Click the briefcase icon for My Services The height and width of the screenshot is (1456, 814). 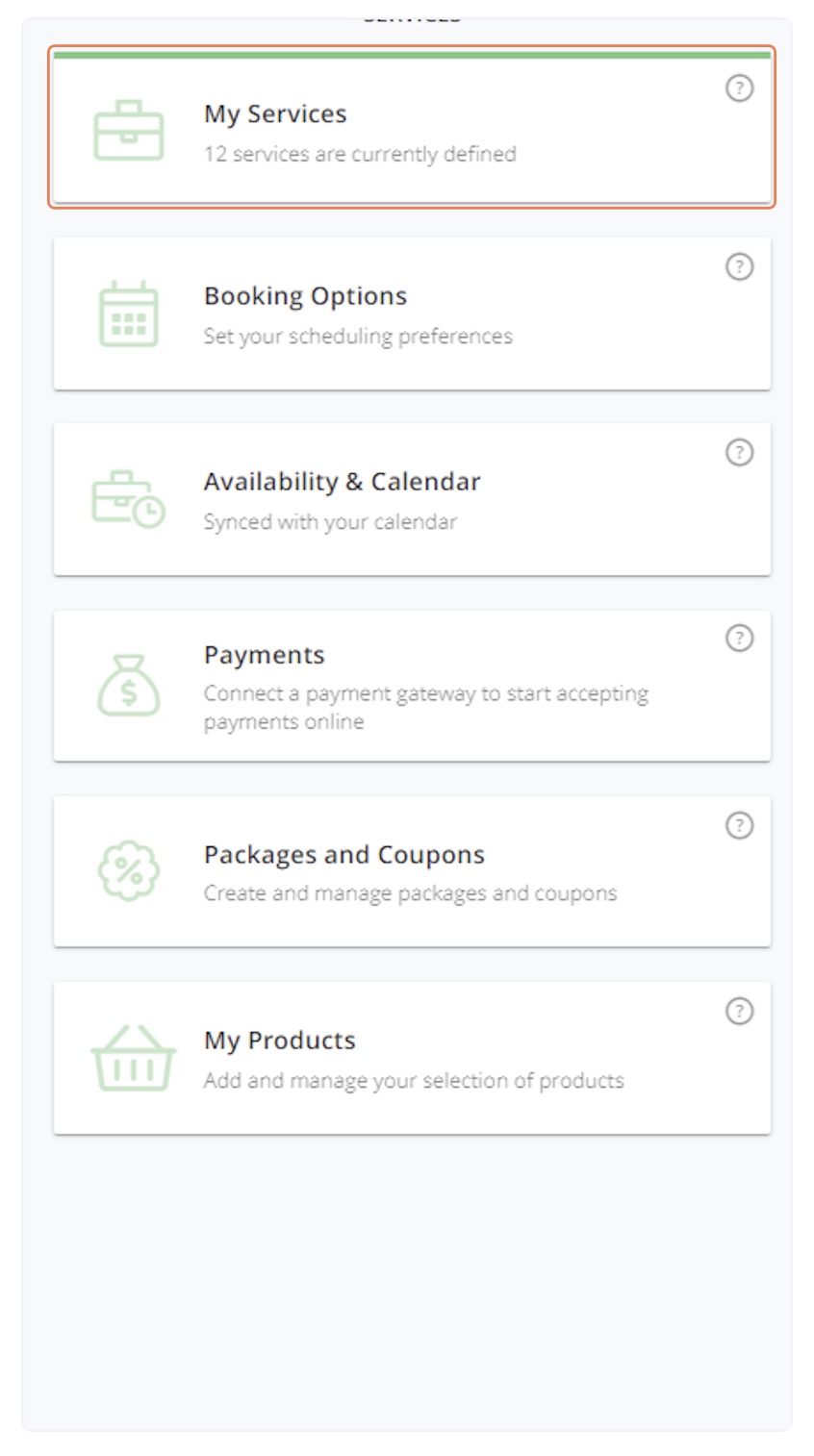129,131
